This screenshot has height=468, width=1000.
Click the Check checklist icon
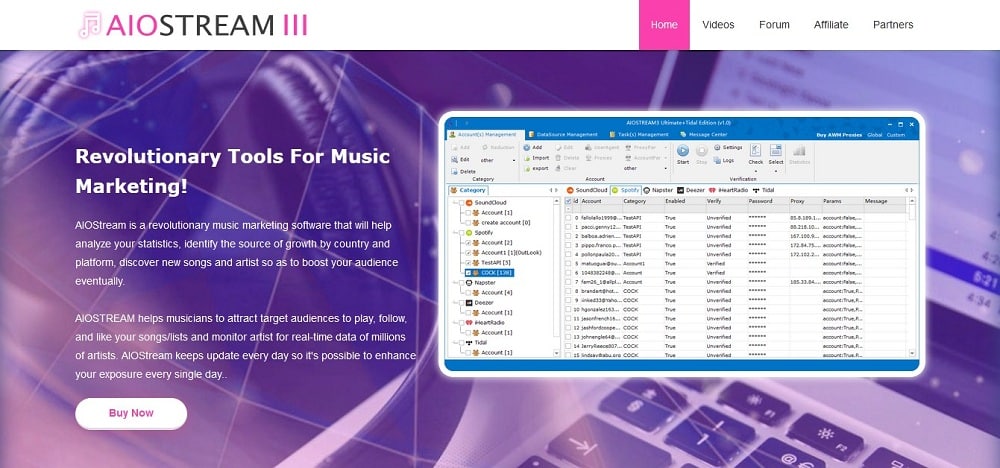[x=756, y=150]
